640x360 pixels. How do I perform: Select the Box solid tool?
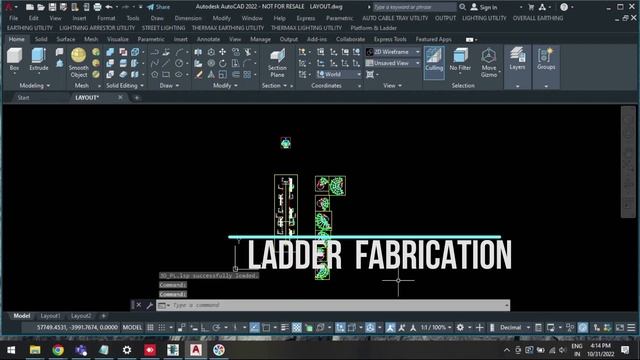[x=14, y=60]
